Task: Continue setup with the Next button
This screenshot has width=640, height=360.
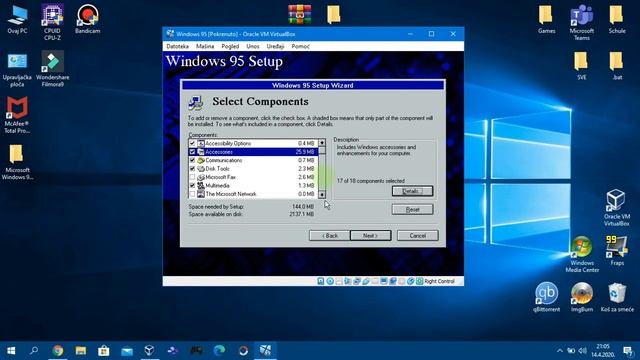Action: [x=370, y=236]
